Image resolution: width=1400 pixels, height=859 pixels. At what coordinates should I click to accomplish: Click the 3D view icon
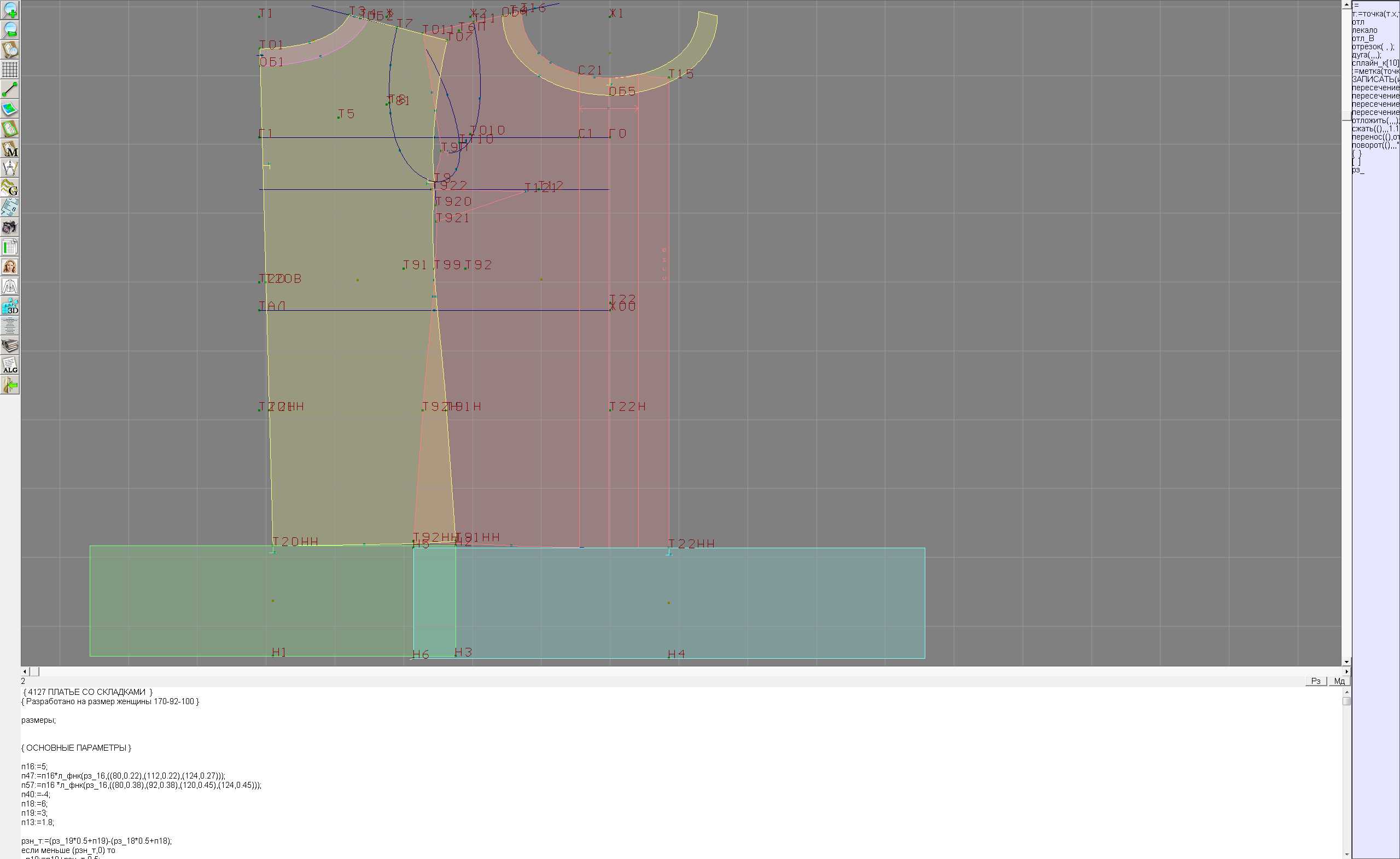[x=10, y=306]
